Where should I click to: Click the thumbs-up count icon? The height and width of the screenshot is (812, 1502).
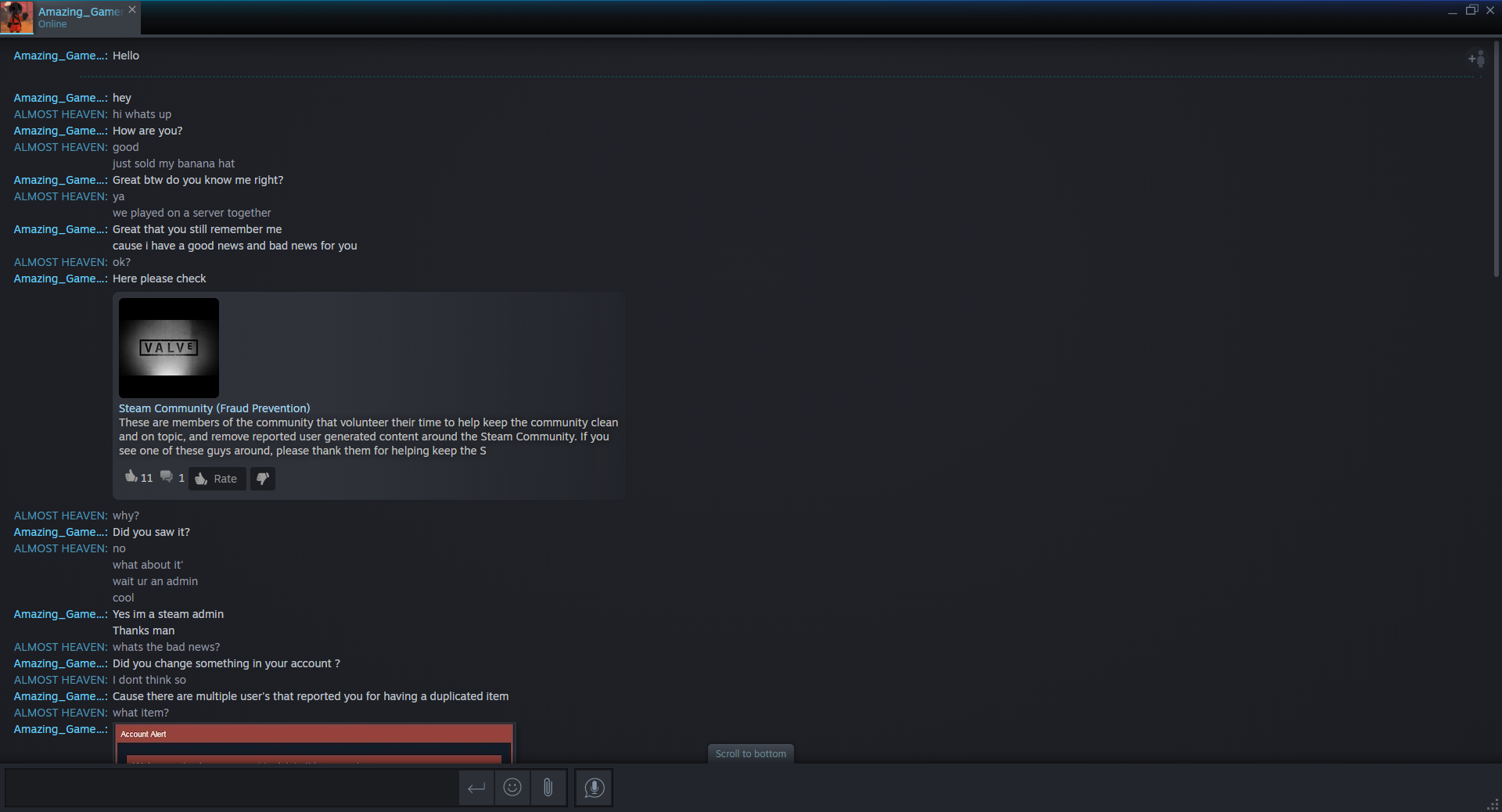point(131,476)
